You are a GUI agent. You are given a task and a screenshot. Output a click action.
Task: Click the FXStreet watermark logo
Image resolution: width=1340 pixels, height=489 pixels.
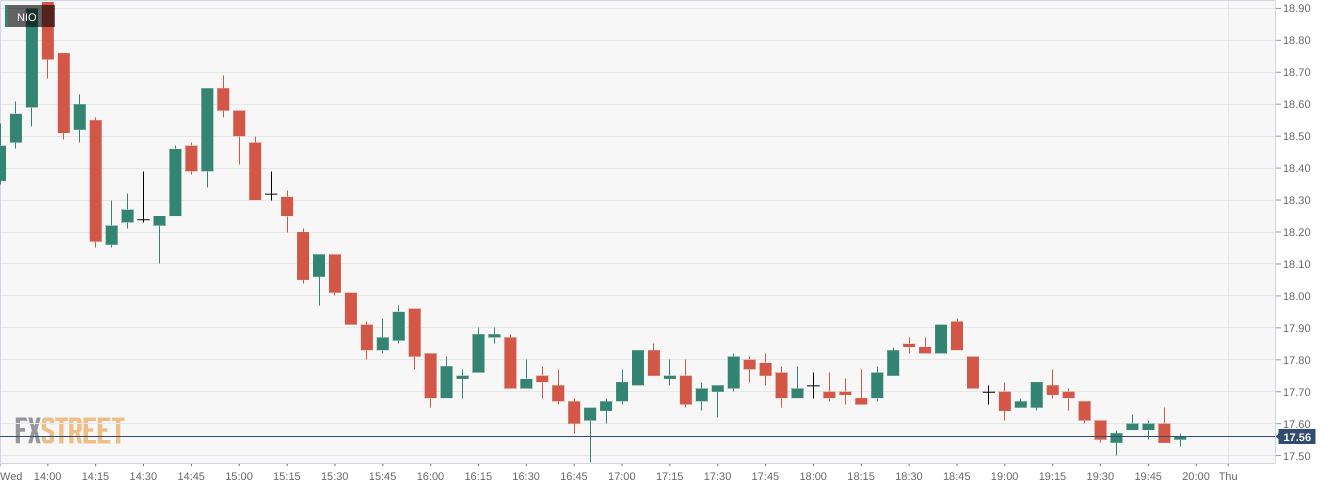(70, 431)
